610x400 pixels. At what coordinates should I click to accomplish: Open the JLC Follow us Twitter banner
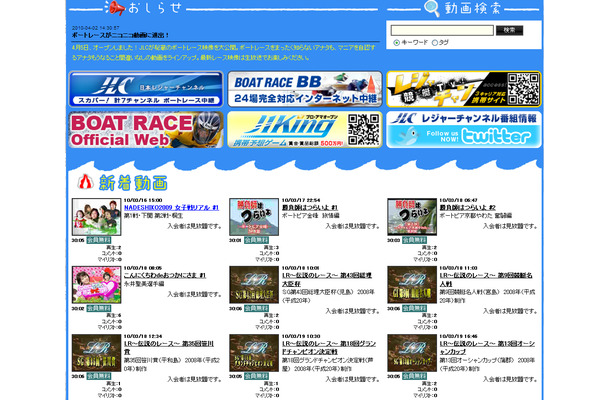click(x=464, y=130)
